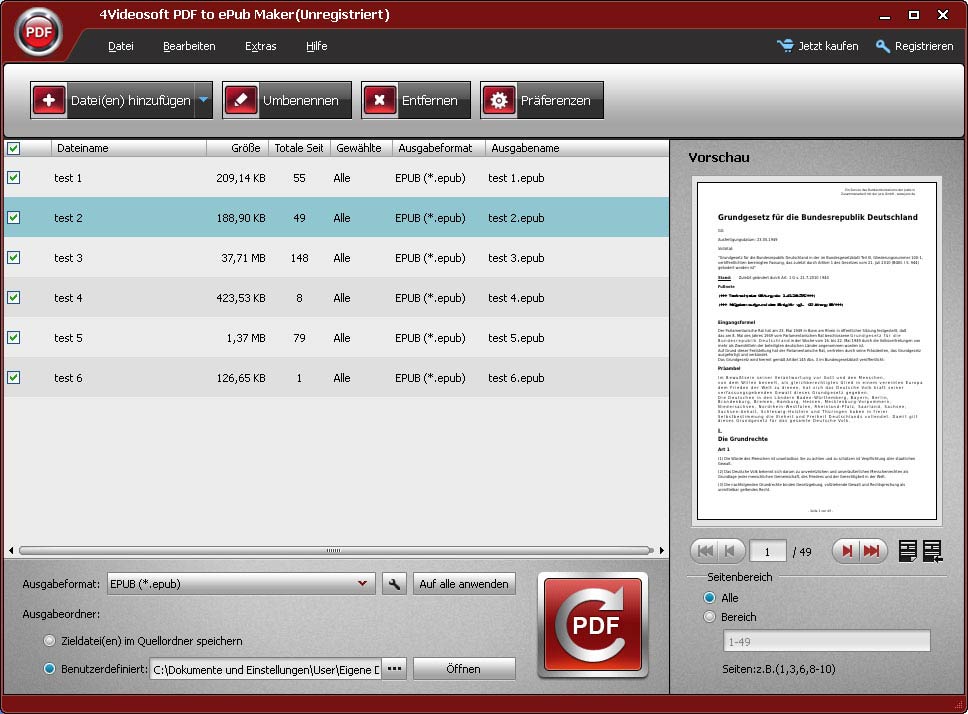The height and width of the screenshot is (714, 968).
Task: Uncheck the checkbox for test 3
Action: pos(14,257)
